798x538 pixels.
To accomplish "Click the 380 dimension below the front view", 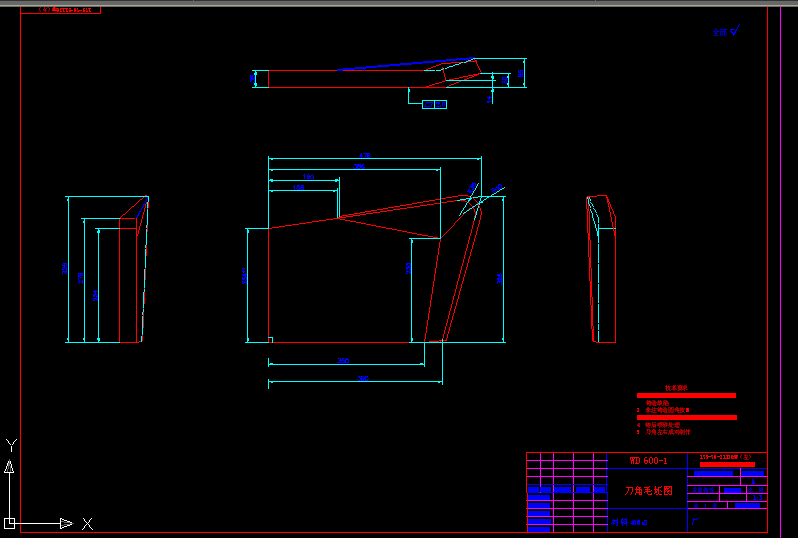I will (x=343, y=360).
